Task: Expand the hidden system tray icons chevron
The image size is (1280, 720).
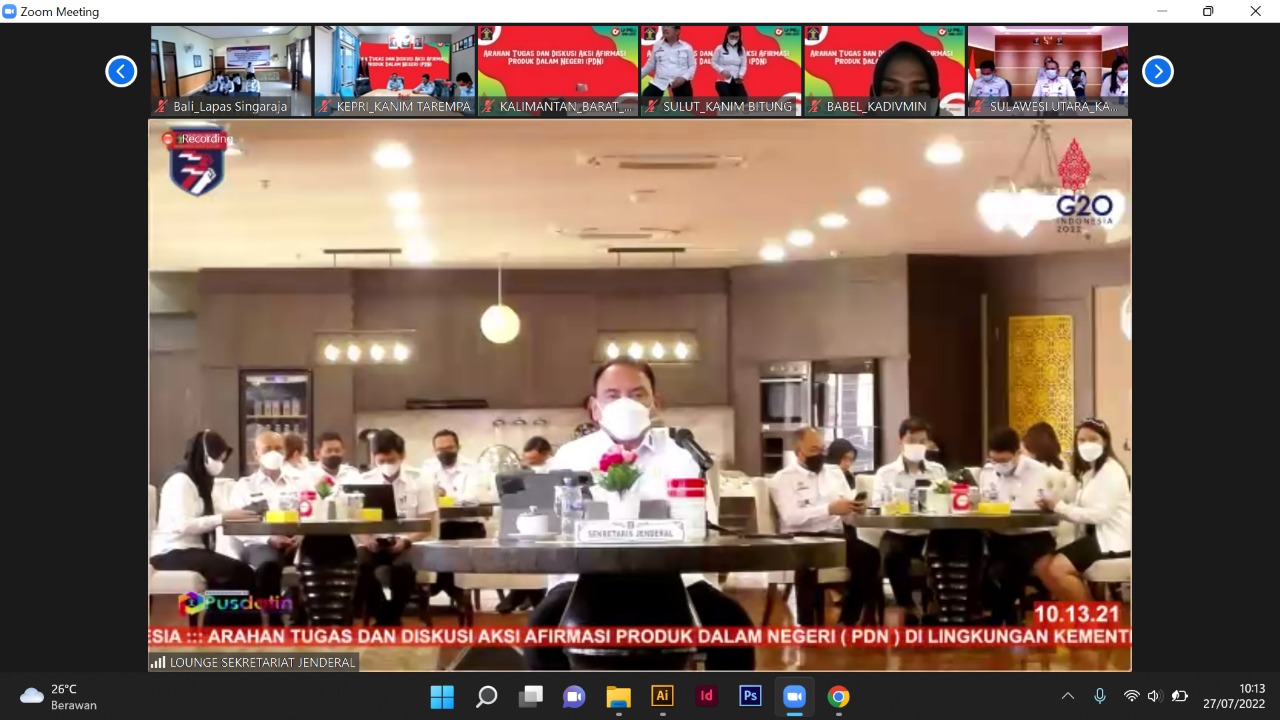Action: tap(1067, 696)
